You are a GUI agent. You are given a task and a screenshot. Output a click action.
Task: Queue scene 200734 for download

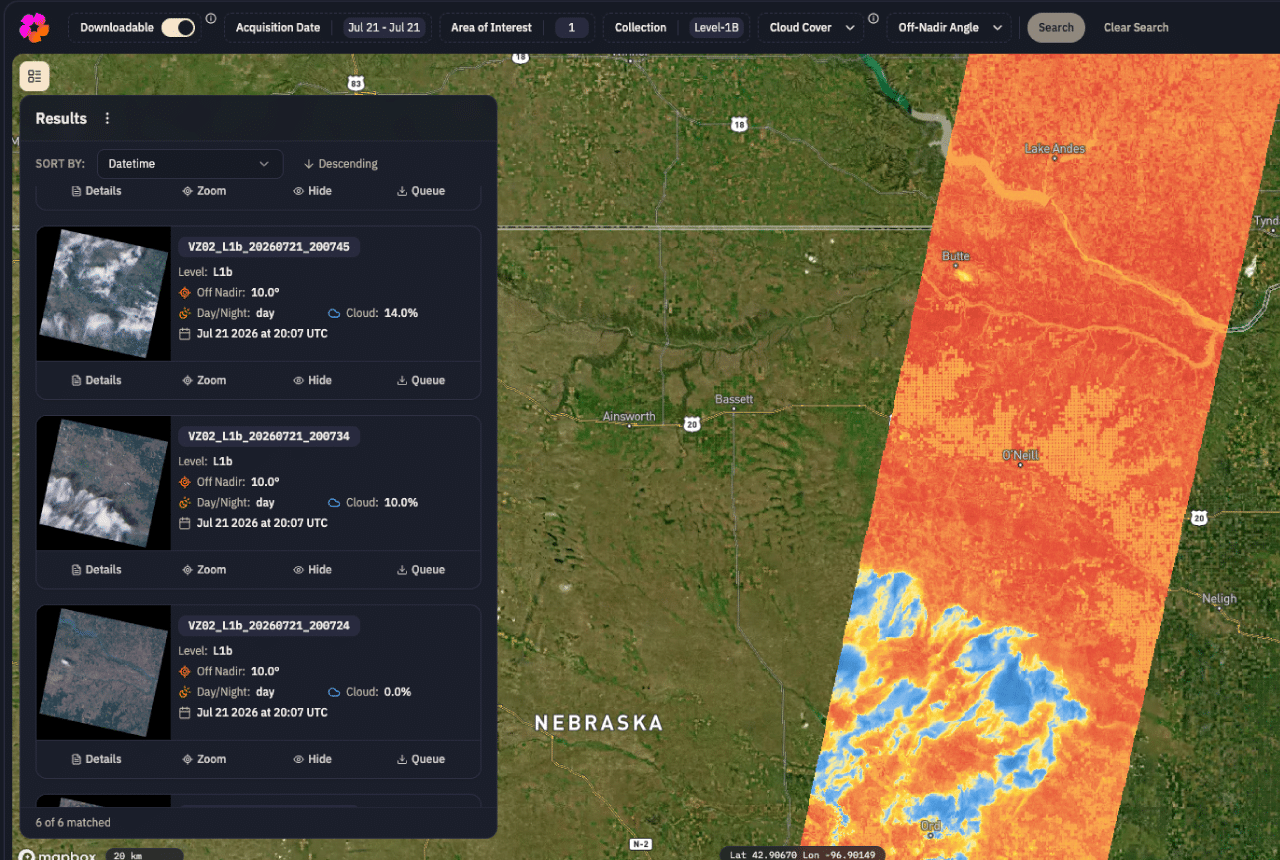click(x=420, y=570)
